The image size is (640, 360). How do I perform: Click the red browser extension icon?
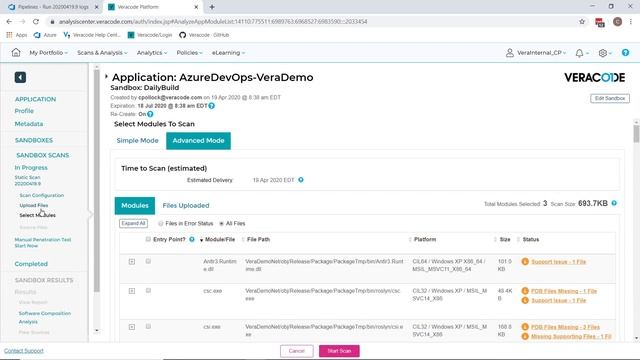point(600,22)
